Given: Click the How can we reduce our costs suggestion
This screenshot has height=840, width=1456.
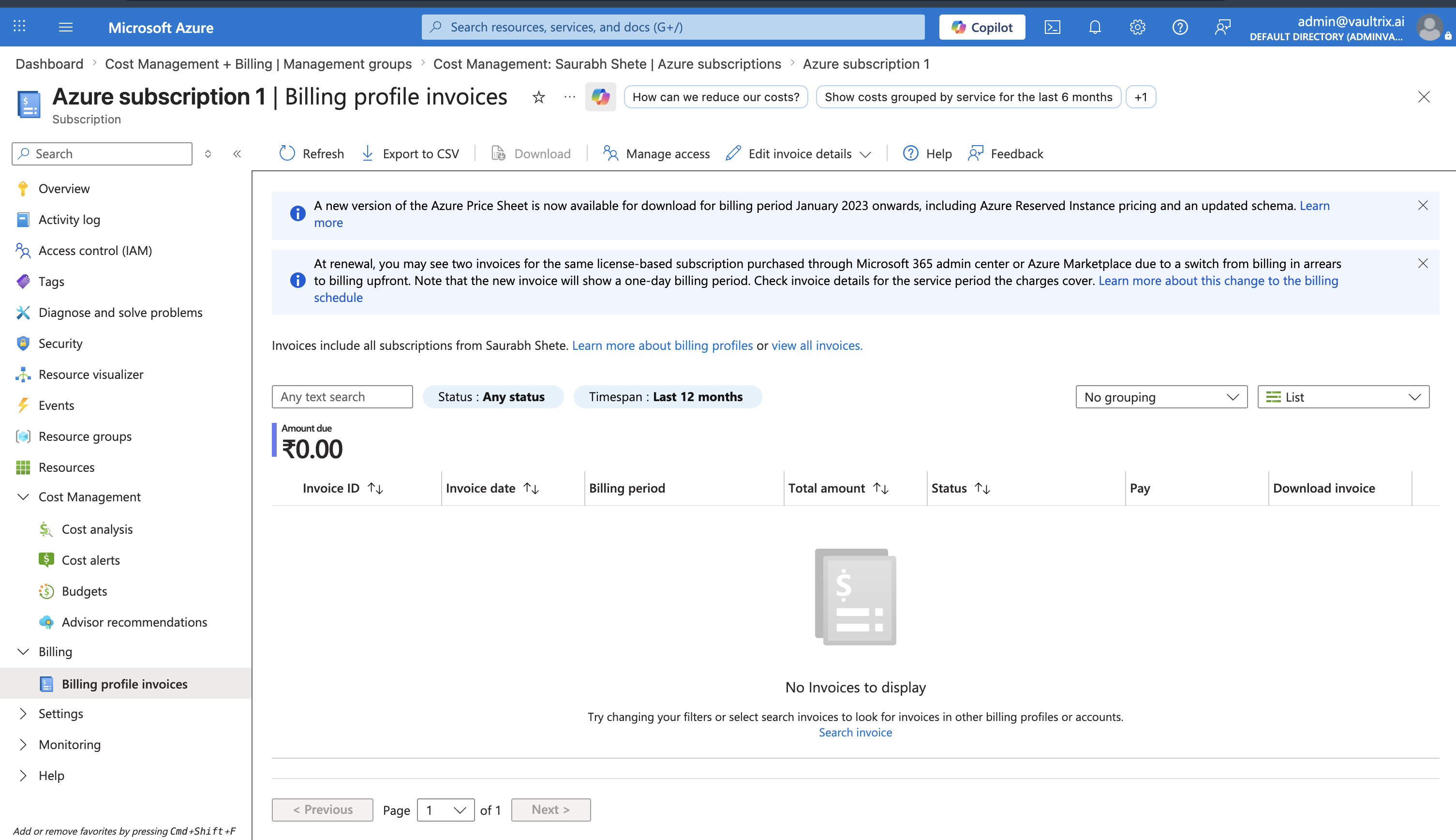Looking at the screenshot, I should click(x=715, y=97).
